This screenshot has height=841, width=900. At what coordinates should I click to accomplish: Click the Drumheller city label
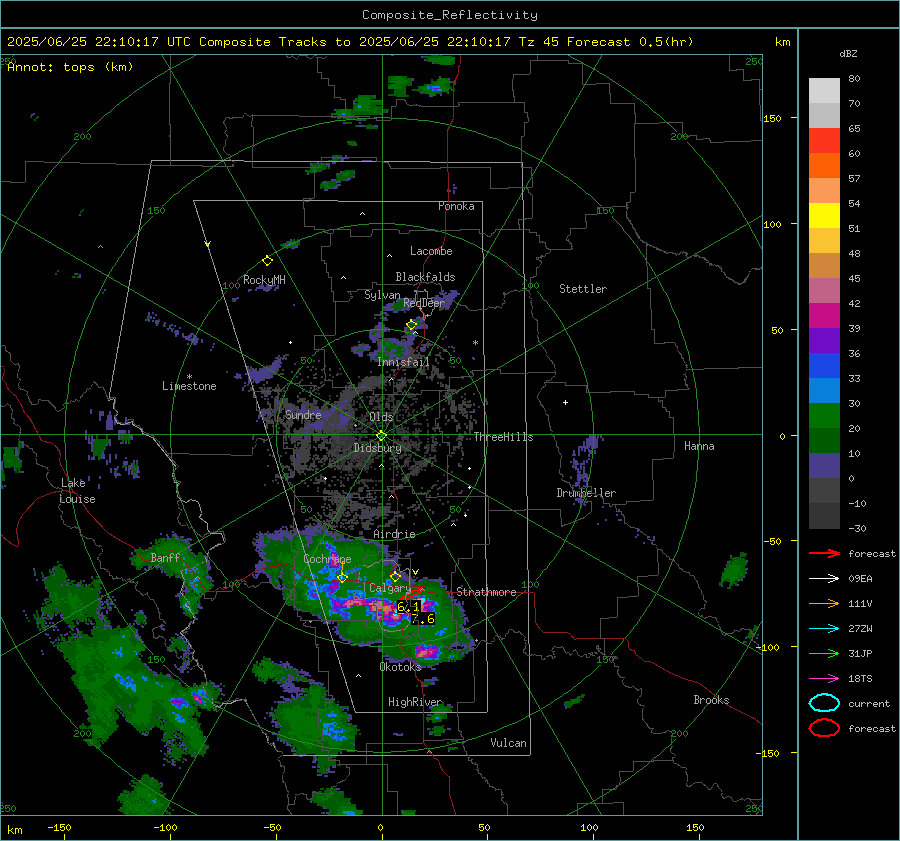pyautogui.click(x=586, y=493)
